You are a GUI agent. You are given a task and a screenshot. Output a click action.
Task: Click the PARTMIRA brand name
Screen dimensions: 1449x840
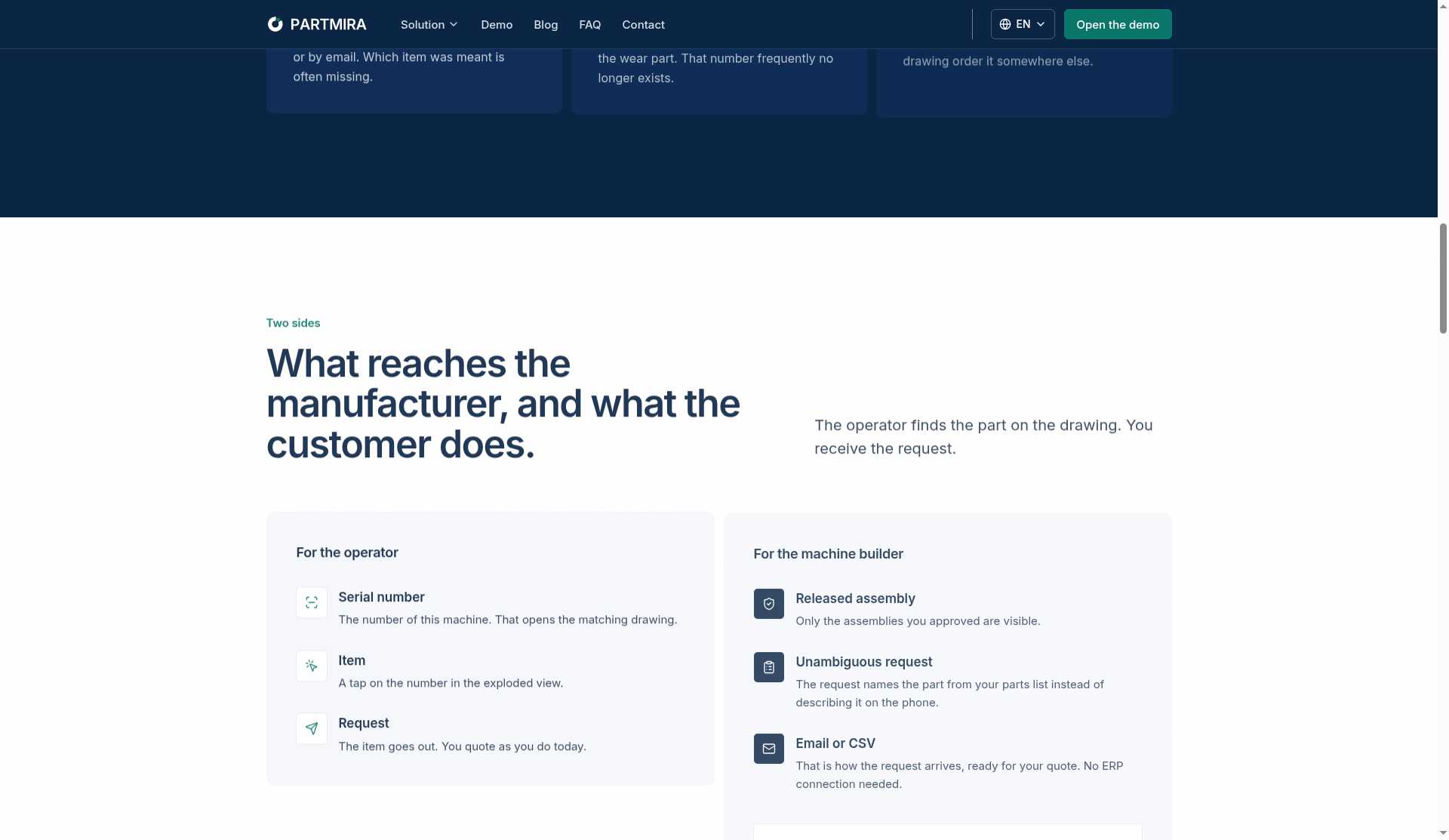pyautogui.click(x=328, y=24)
